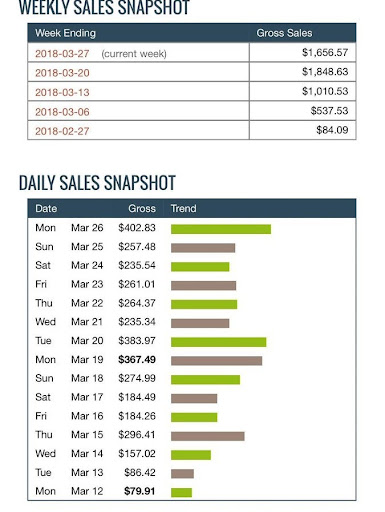
Task: Click the Trend column header
Action: coord(183,209)
